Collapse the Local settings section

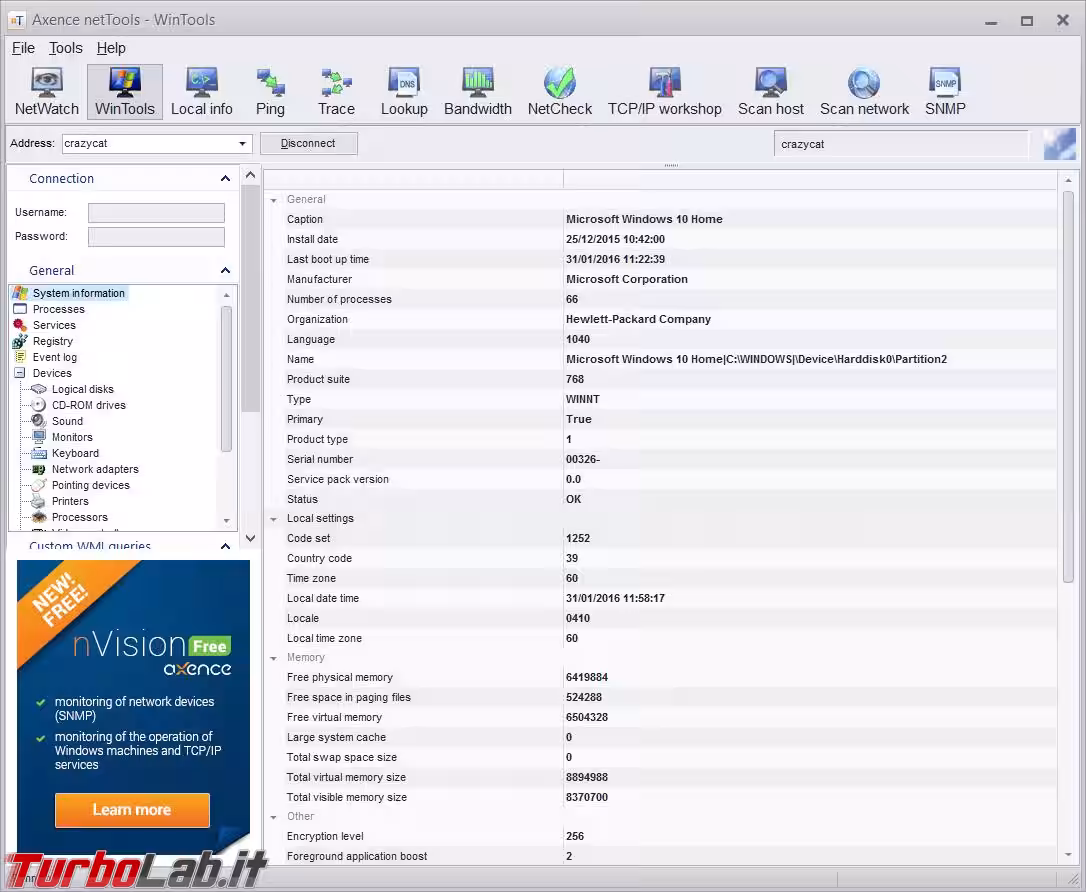coord(274,519)
